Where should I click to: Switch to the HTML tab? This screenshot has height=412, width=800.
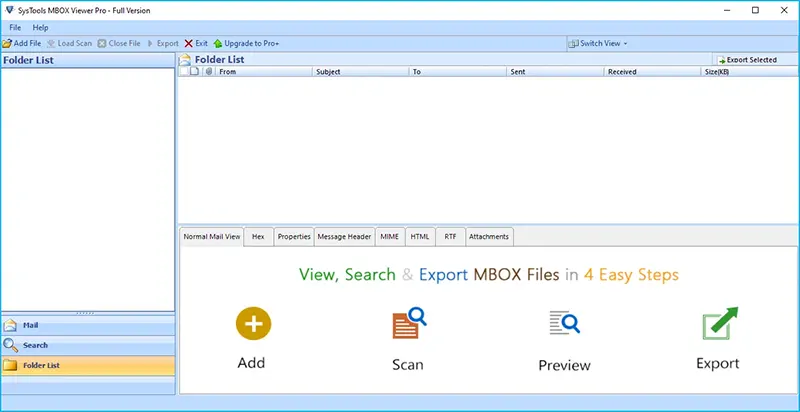coord(420,237)
